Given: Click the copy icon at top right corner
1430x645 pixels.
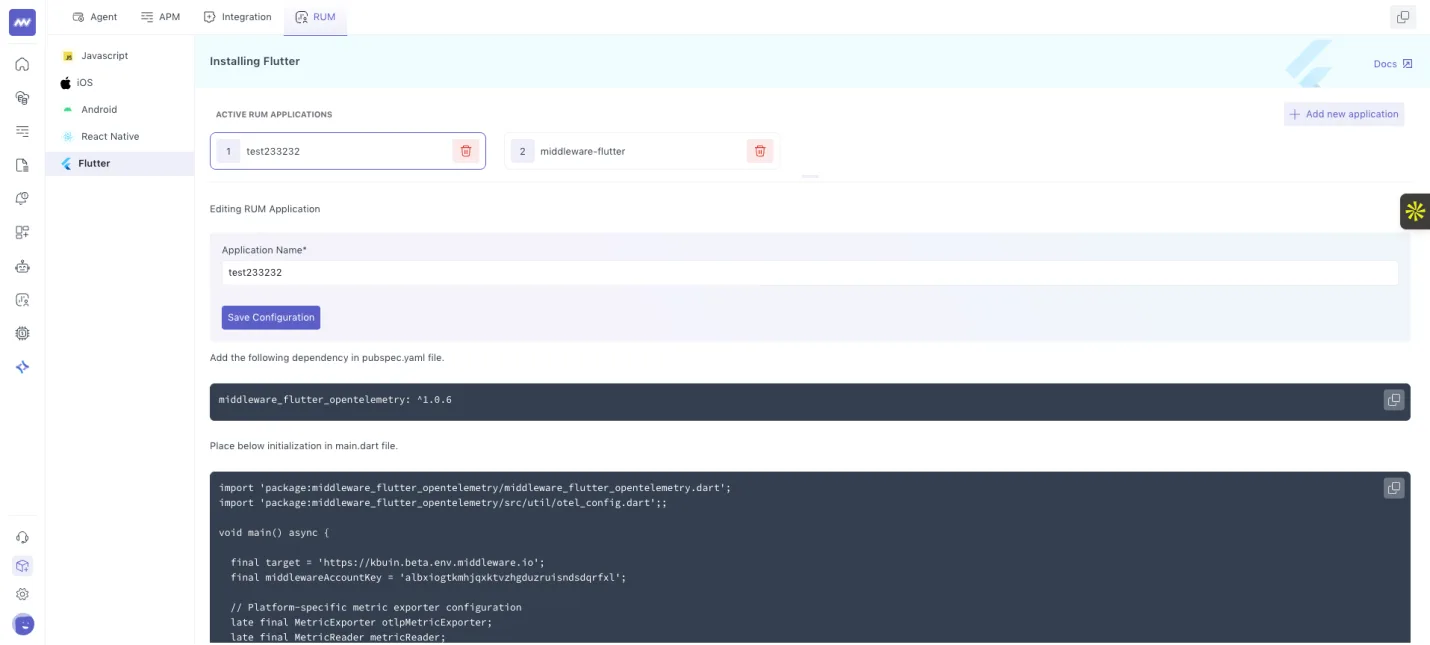Looking at the screenshot, I should point(1403,17).
